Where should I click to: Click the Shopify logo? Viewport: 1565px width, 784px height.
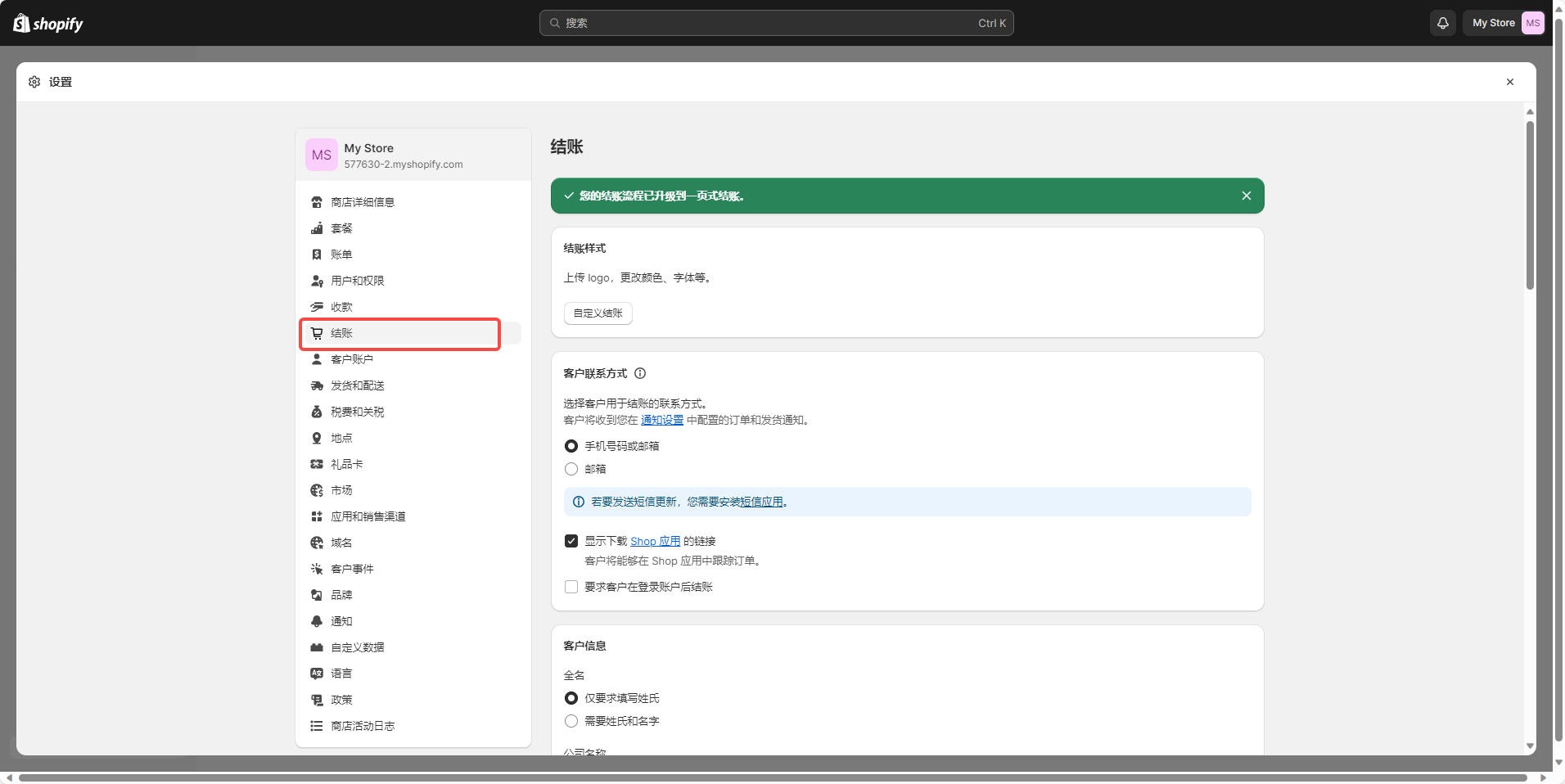[x=48, y=24]
